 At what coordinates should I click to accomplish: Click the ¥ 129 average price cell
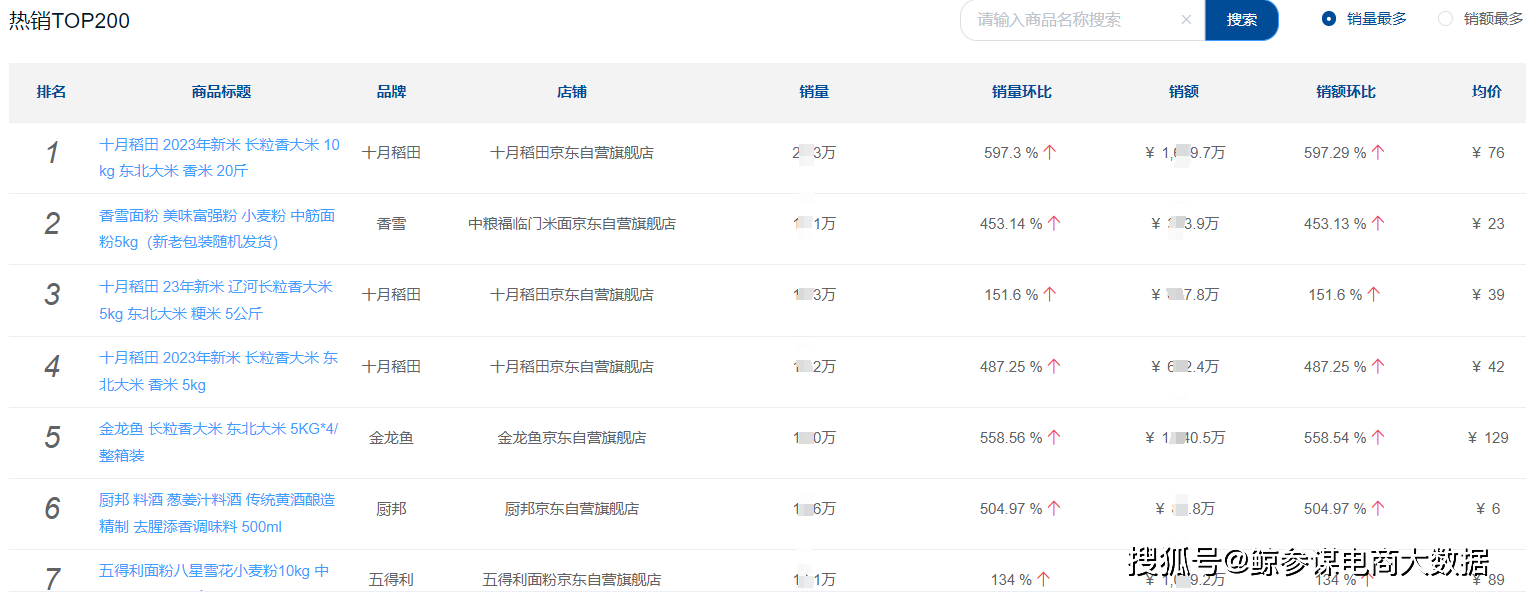1488,438
